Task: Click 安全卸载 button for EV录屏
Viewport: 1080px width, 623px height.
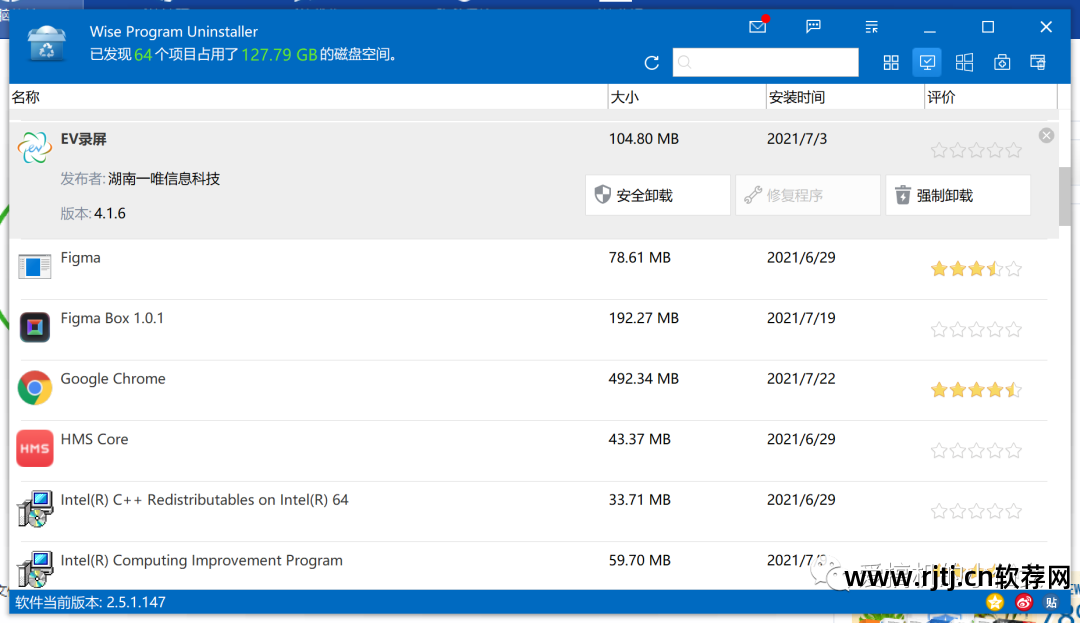Action: click(657, 196)
